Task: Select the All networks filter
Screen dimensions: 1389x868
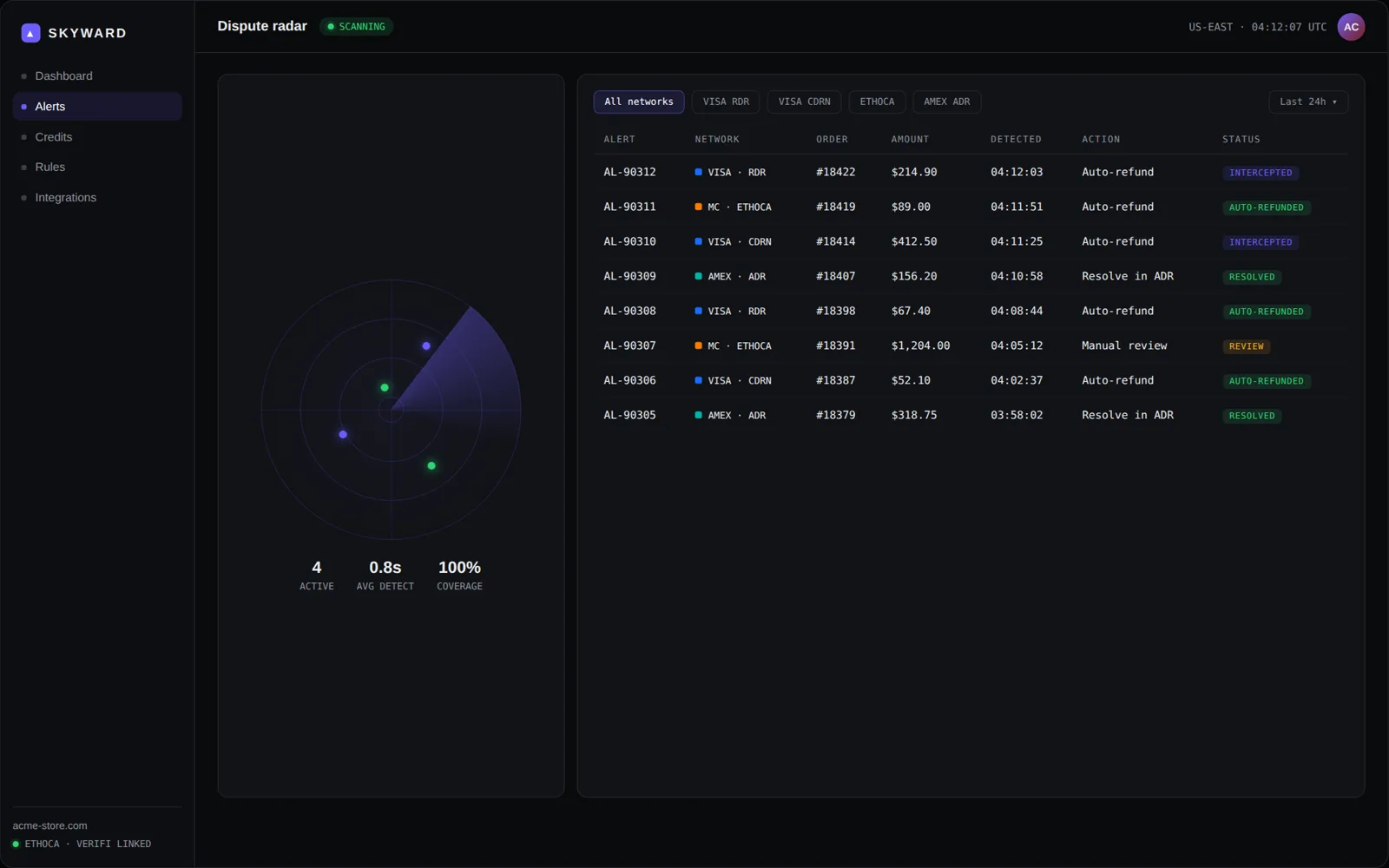Action: [x=639, y=102]
